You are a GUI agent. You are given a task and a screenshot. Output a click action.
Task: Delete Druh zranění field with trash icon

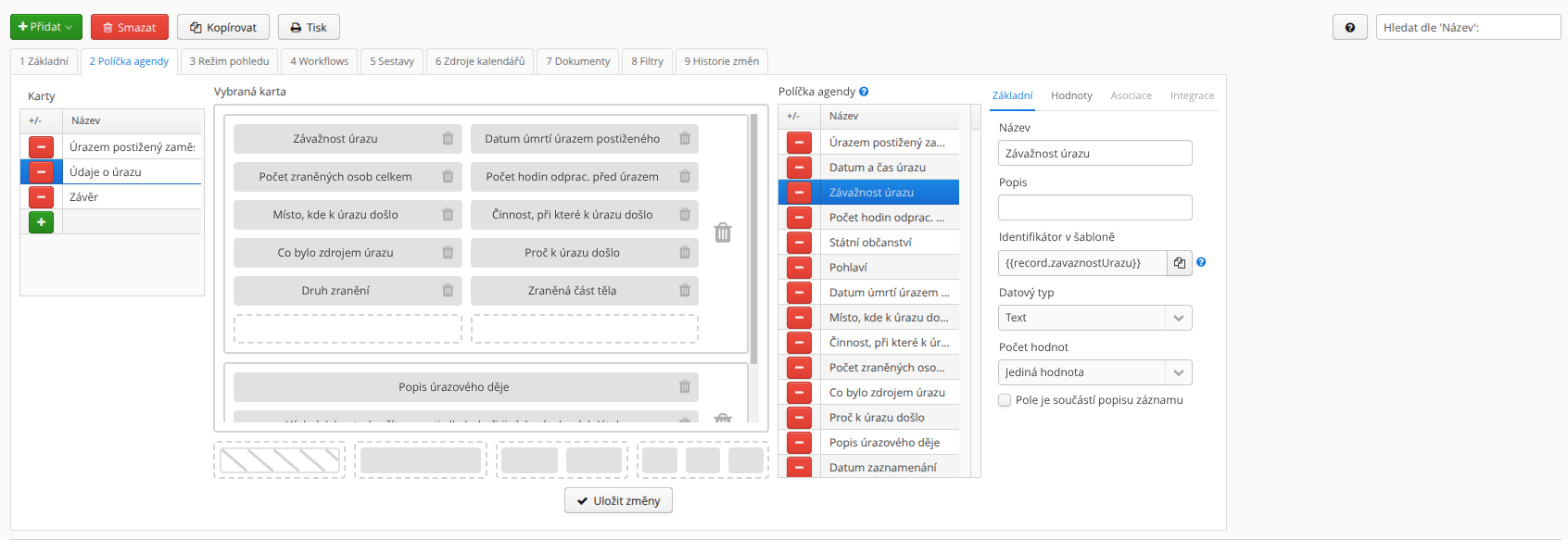(x=448, y=291)
